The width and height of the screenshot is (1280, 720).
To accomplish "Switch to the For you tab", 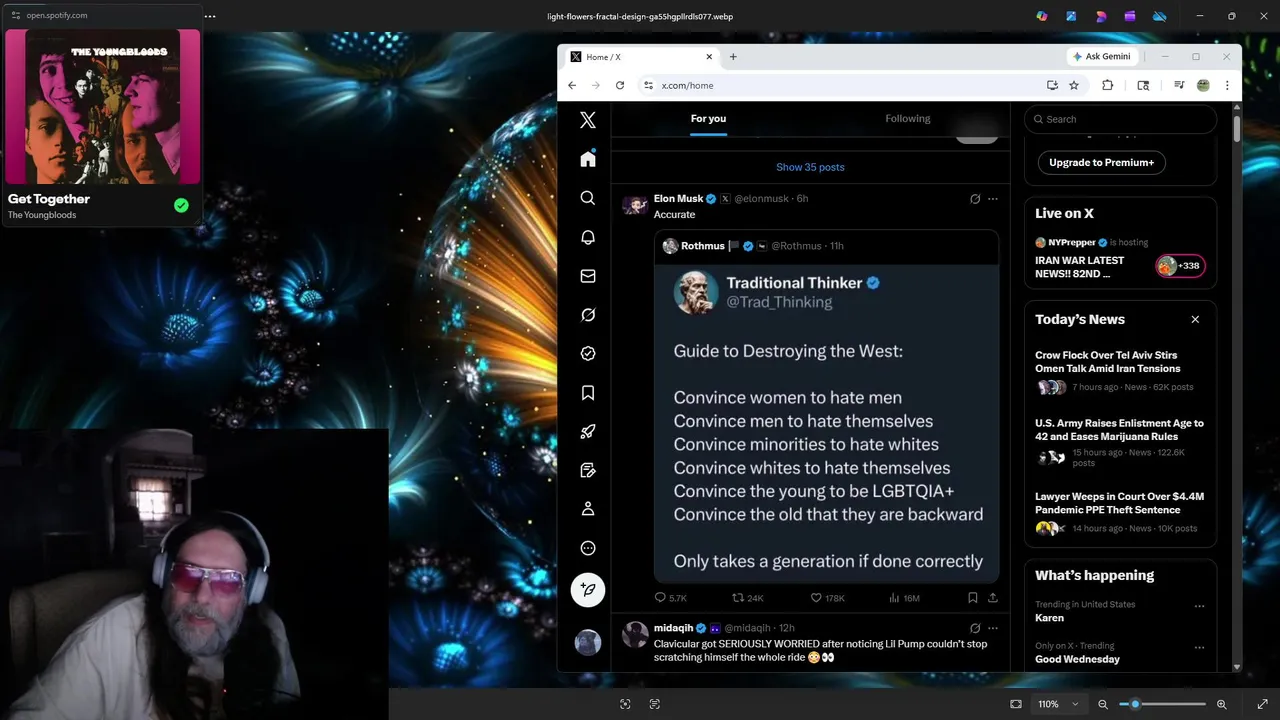I will [x=708, y=119].
